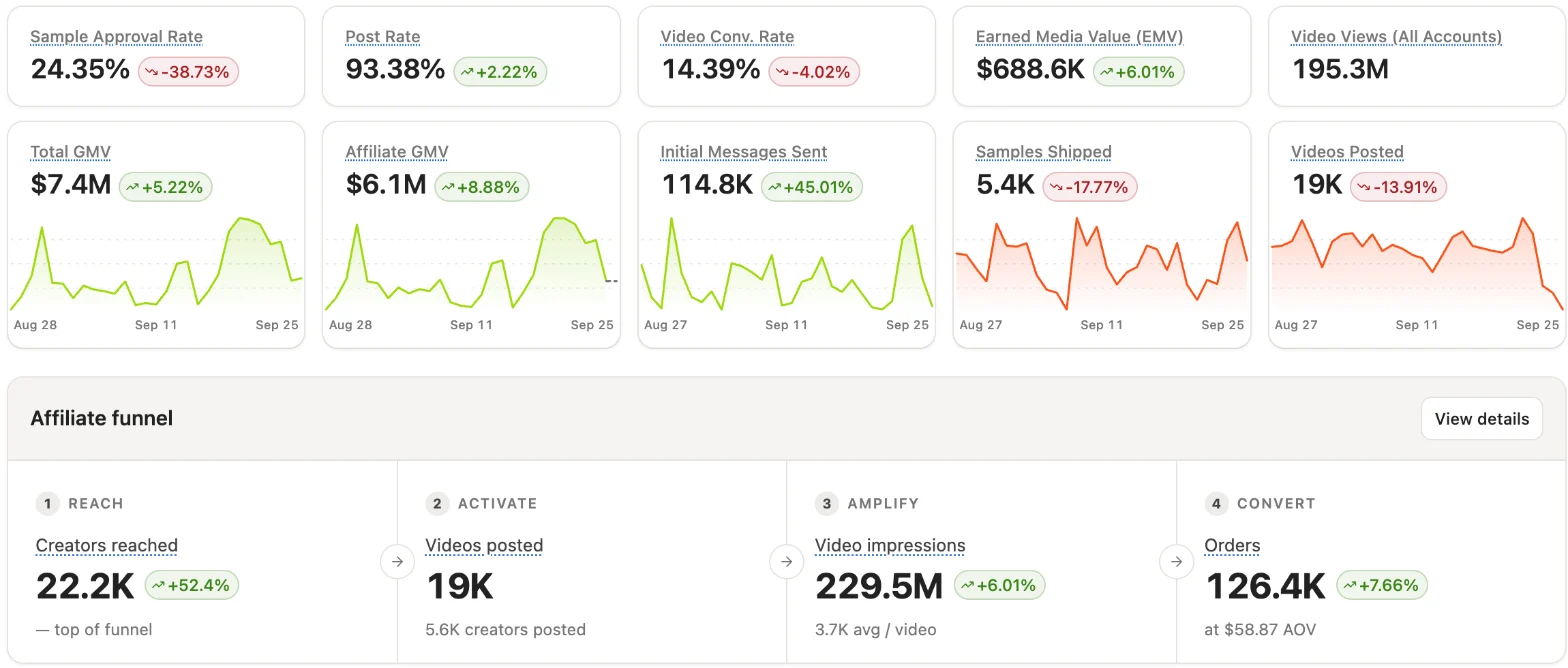Click the -17.77% Samples Shipped badge
The image size is (1568, 668).
(x=1090, y=187)
